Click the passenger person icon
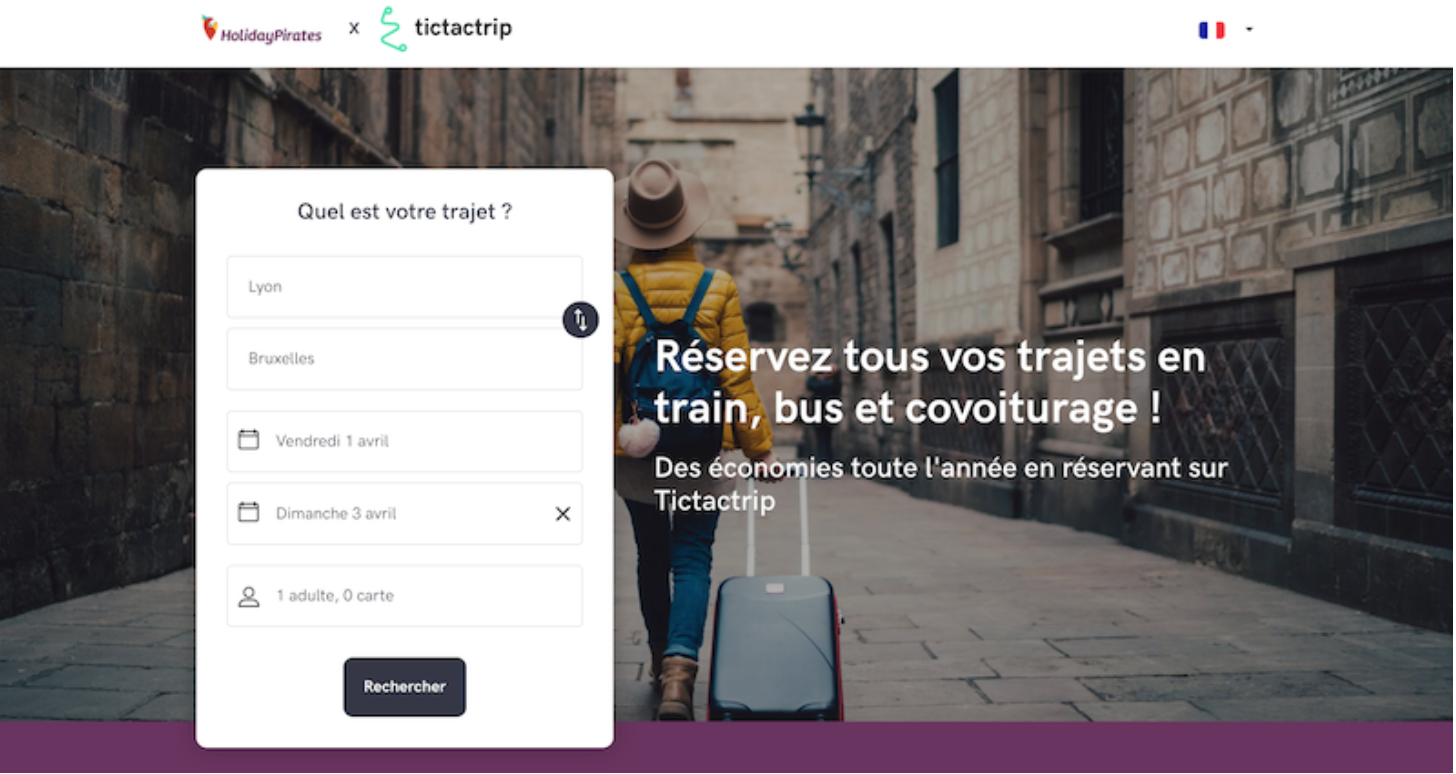 point(249,597)
